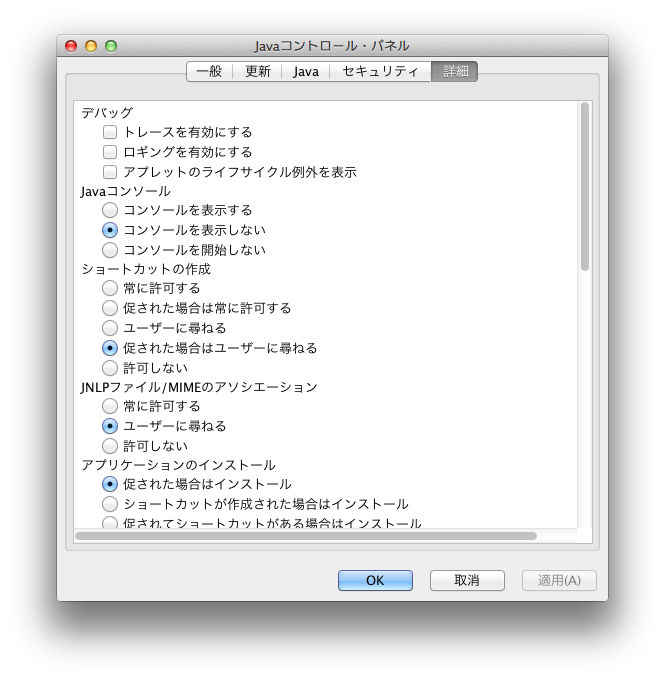Screen dimensions: 665x680
Task: Check アプレットのライフサイクル例外を表示
Action: coord(110,172)
